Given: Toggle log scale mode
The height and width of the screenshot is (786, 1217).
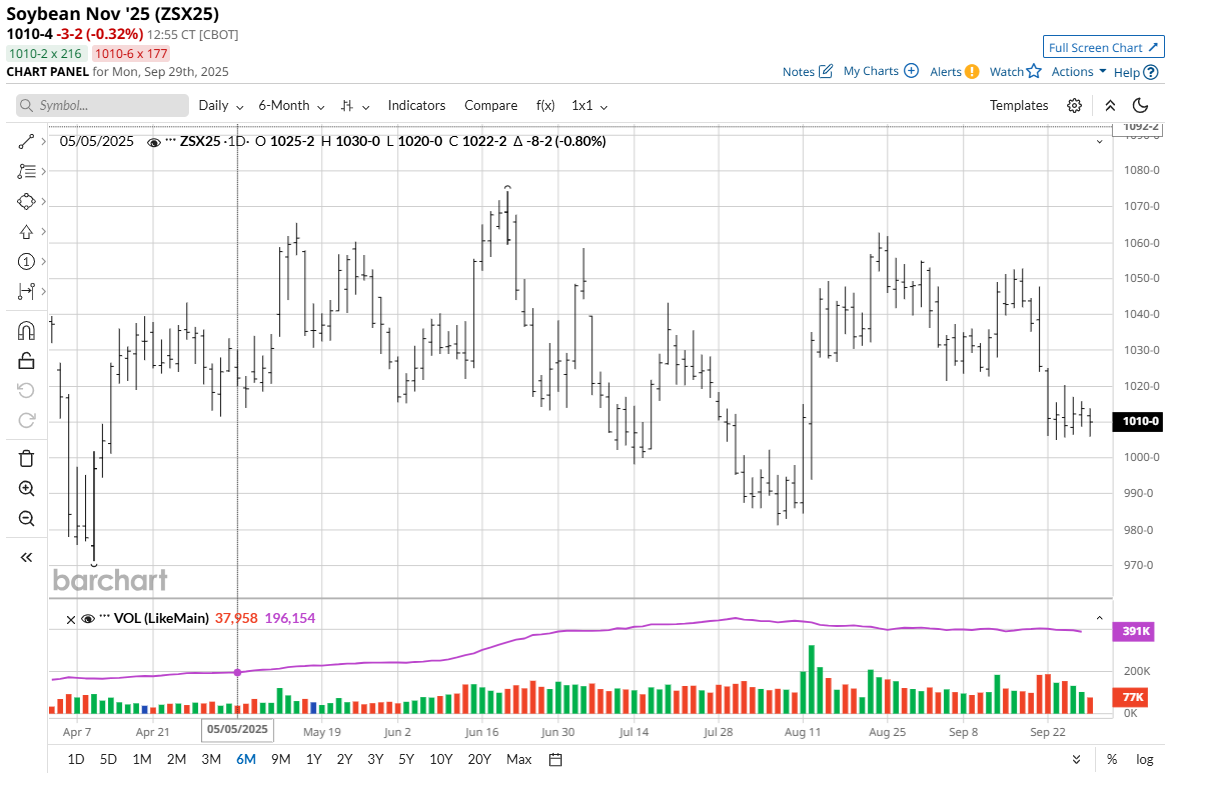Looking at the screenshot, I should (1144, 759).
